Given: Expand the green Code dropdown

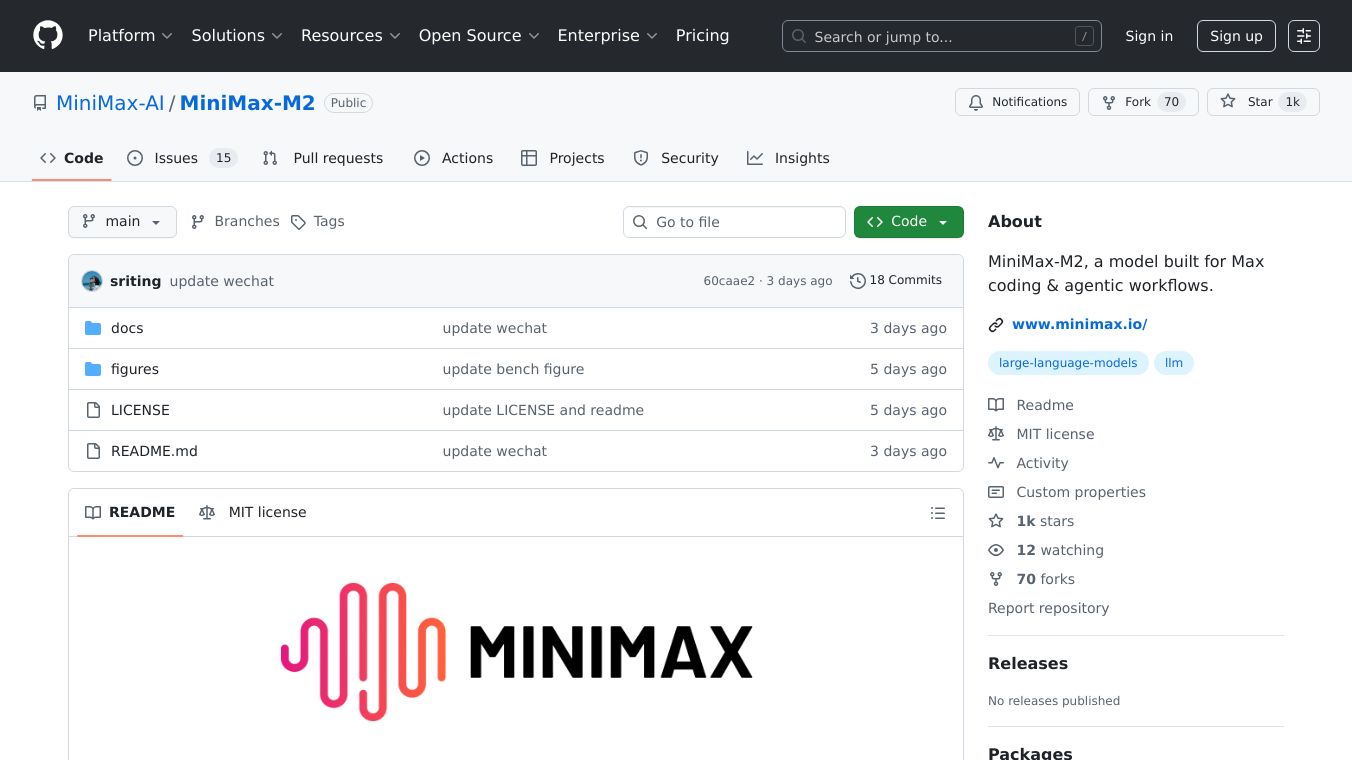Looking at the screenshot, I should (x=908, y=222).
